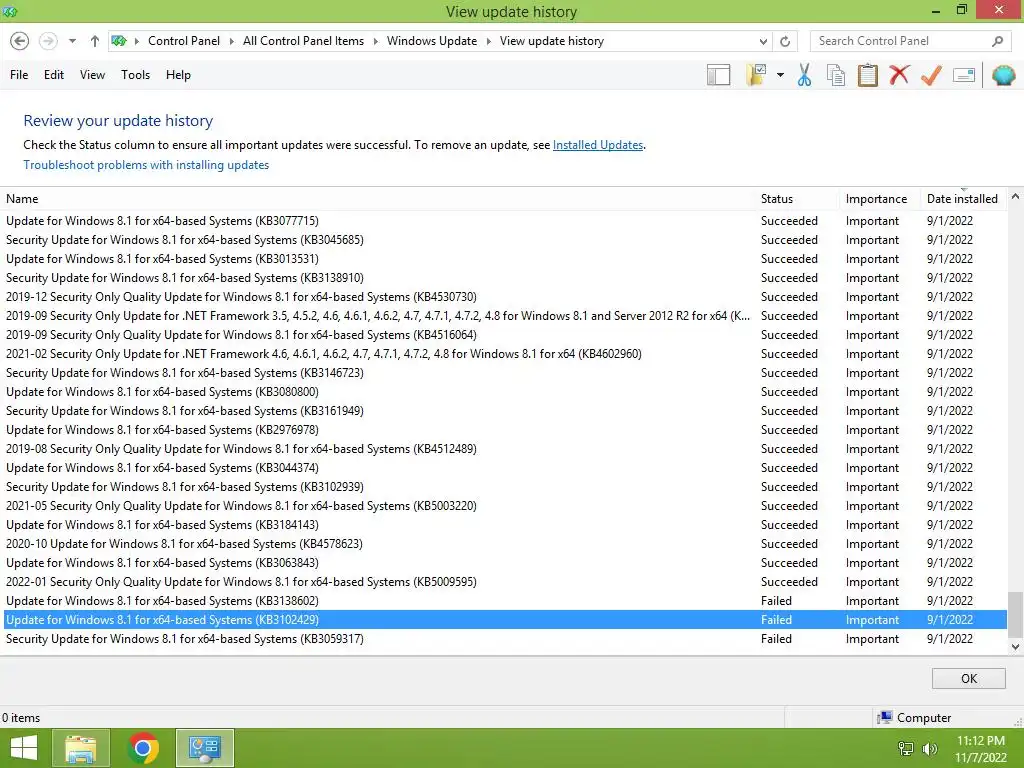The height and width of the screenshot is (768, 1024).
Task: Expand arrow after Windows Update breadcrumb
Action: pos(488,41)
